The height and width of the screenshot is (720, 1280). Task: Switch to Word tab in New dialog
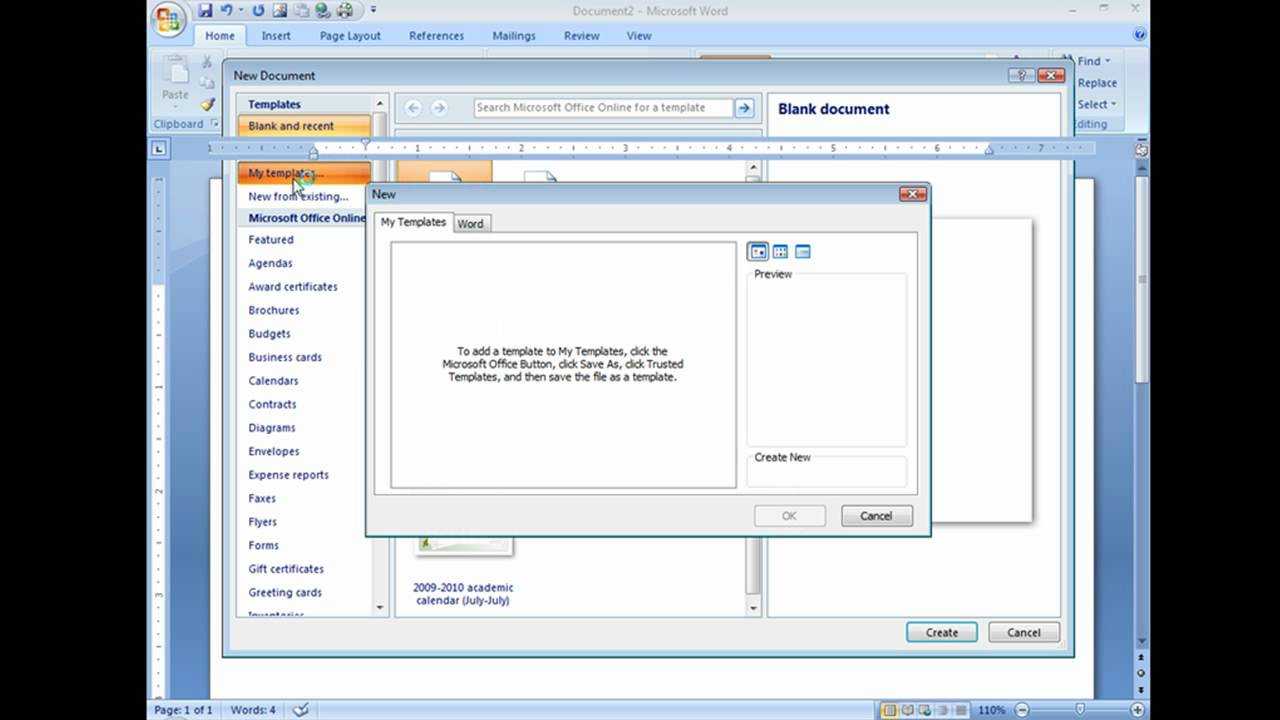470,224
